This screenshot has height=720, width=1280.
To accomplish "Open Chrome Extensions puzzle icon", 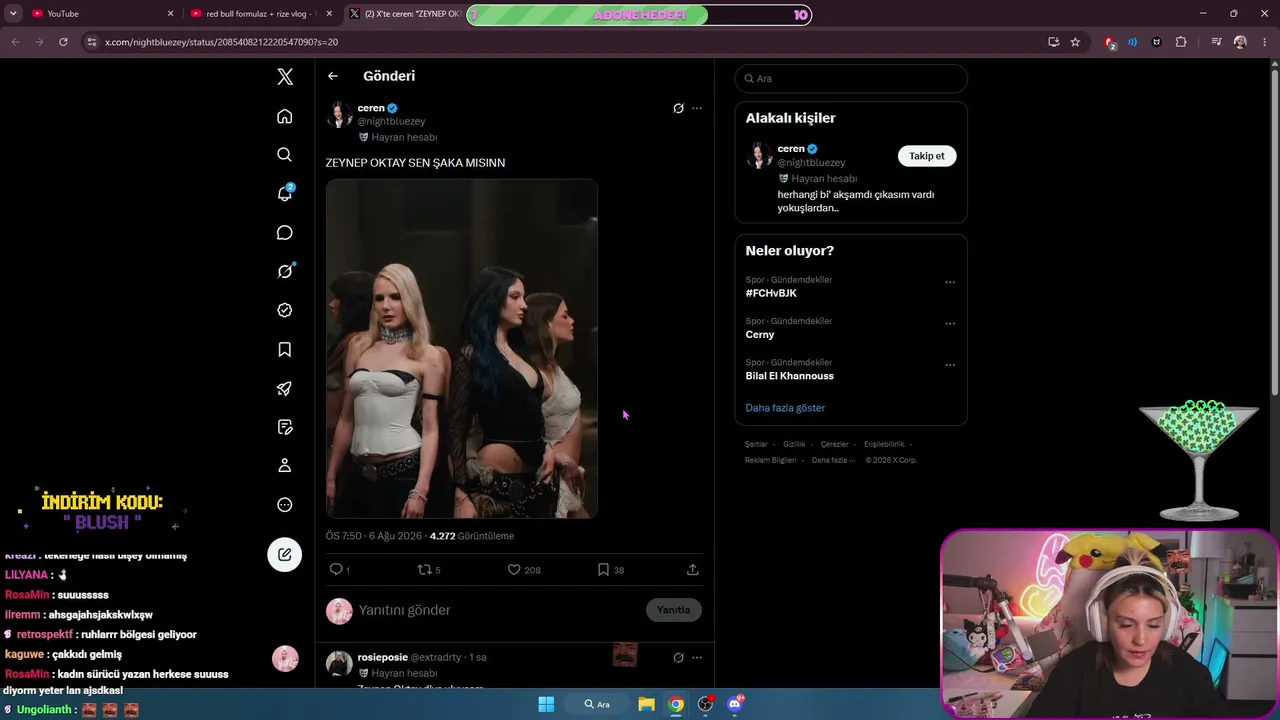I will point(1181,42).
